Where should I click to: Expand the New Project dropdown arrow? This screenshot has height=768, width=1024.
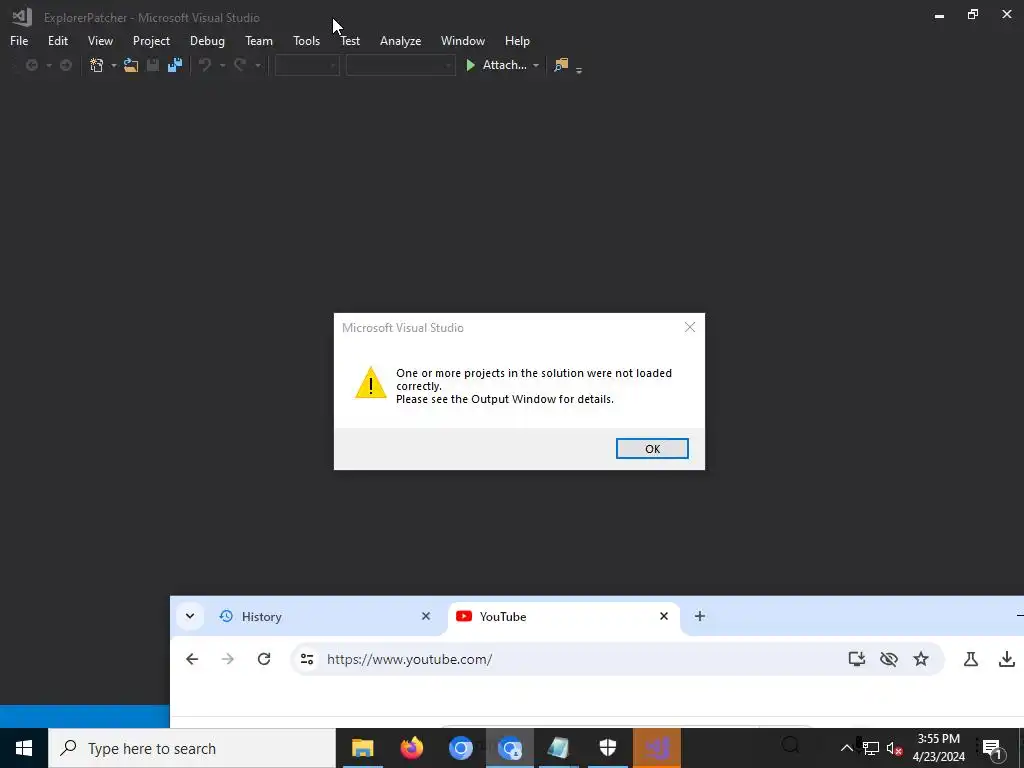point(114,65)
